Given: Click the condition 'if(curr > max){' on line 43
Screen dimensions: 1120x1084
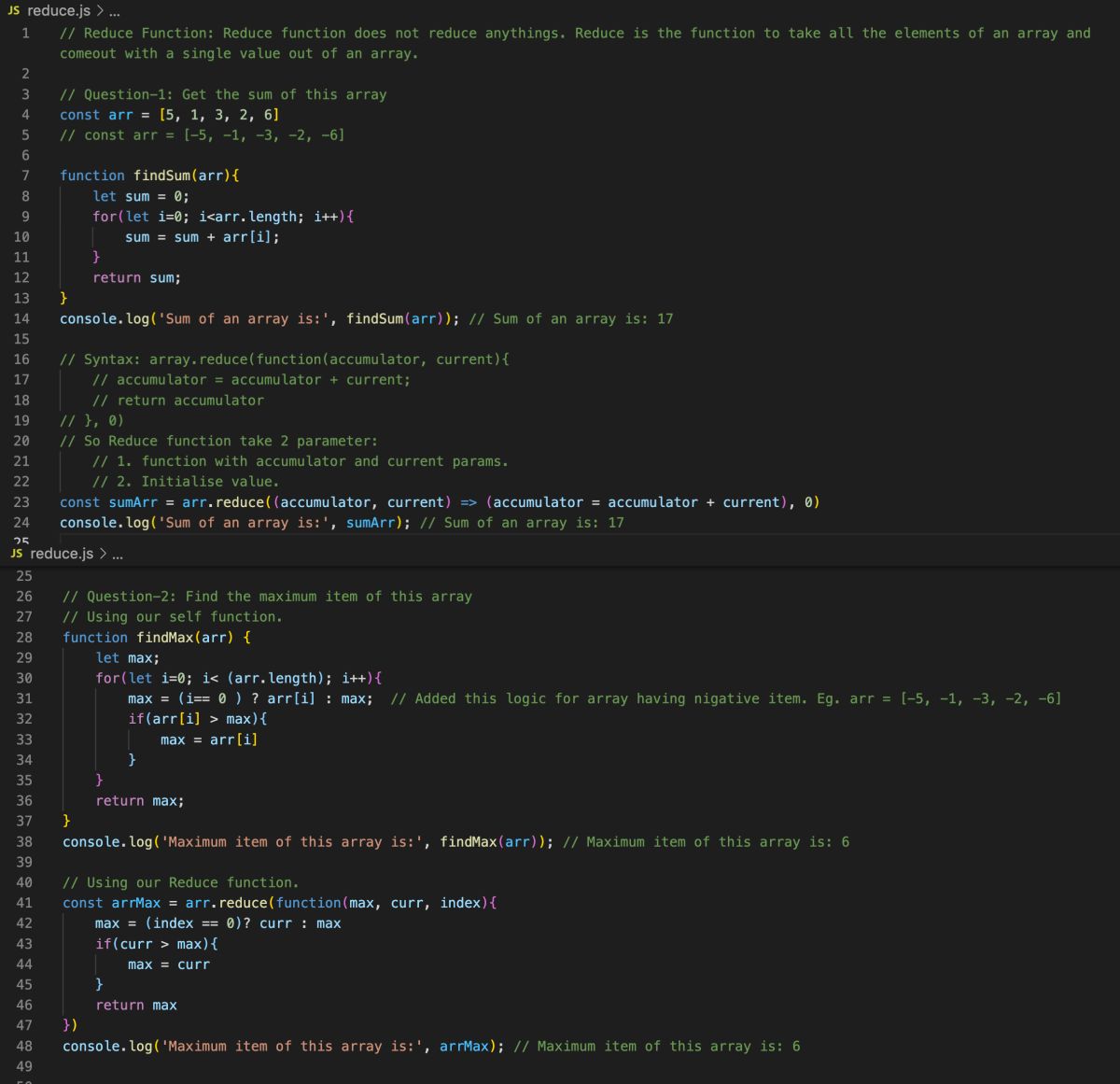Looking at the screenshot, I should tap(157, 944).
